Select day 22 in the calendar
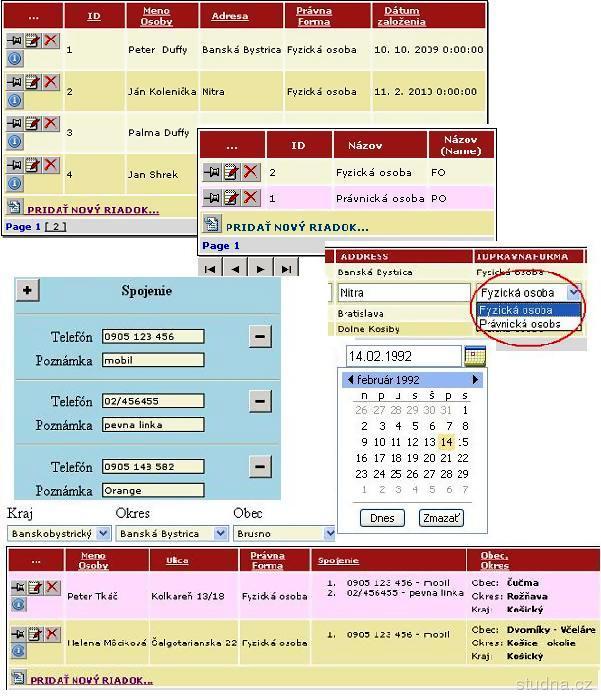 tap(463, 458)
